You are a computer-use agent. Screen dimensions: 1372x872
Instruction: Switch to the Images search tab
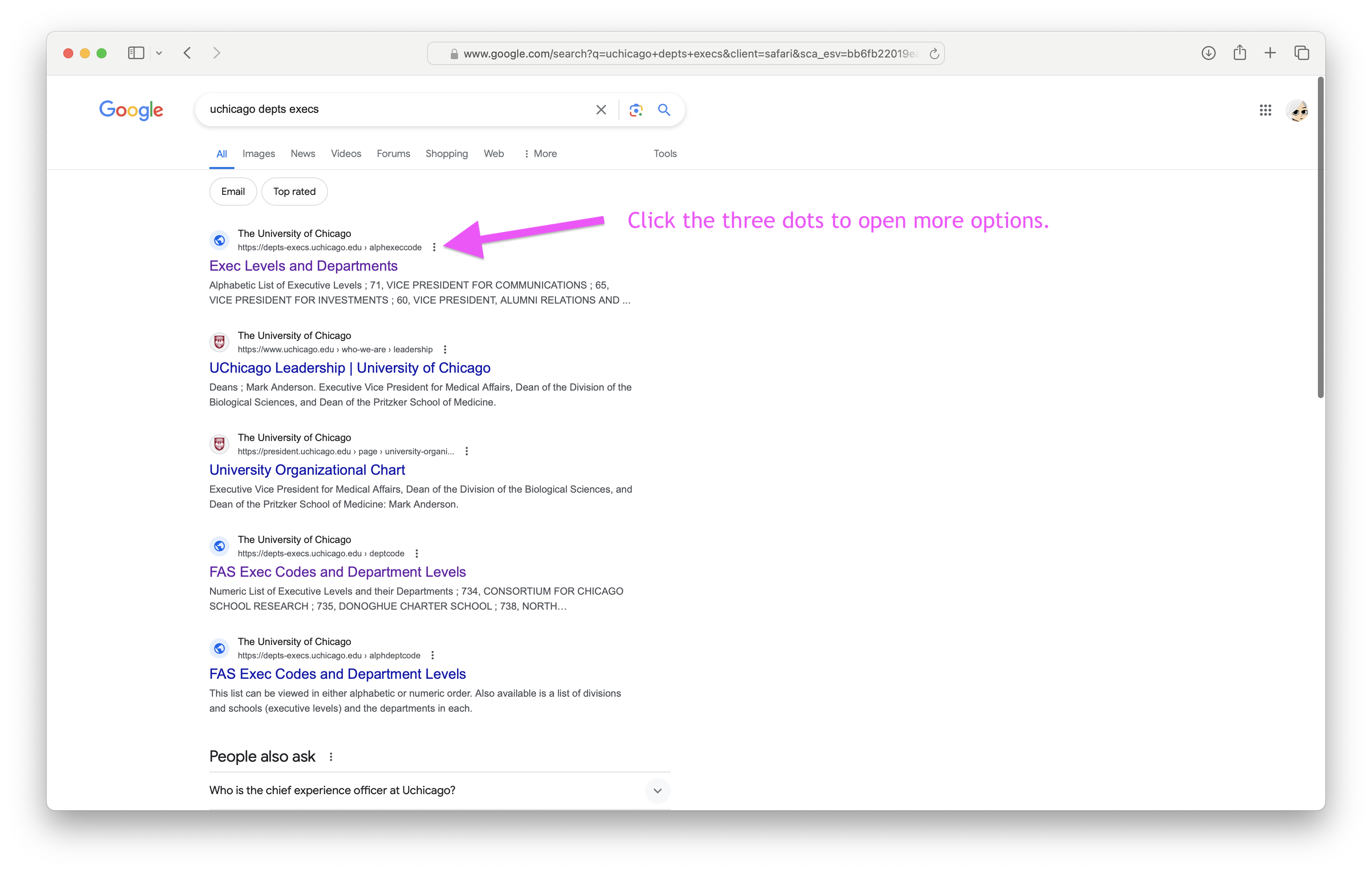pos(258,153)
